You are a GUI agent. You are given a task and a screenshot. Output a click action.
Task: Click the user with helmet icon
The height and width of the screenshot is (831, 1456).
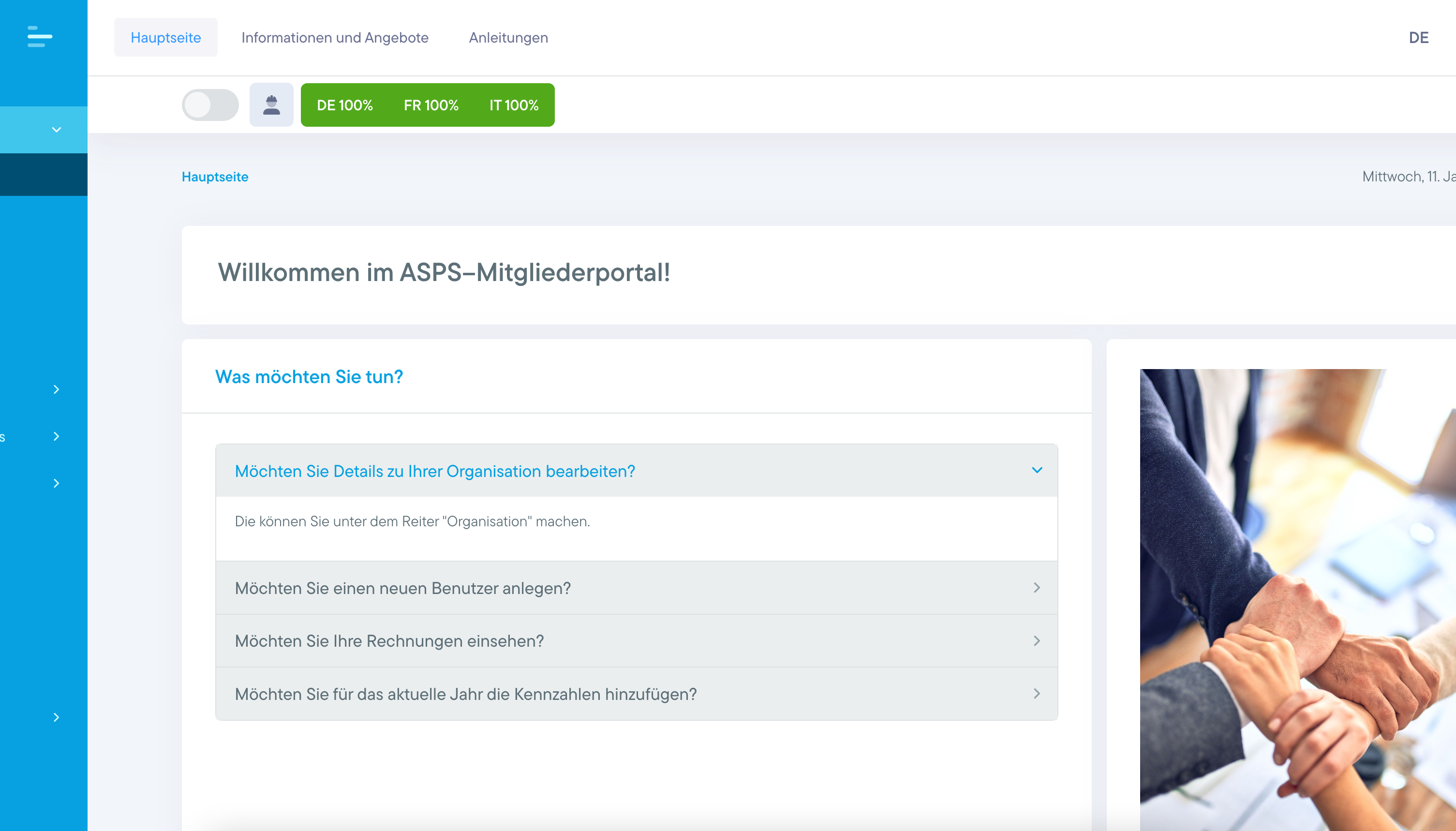pyautogui.click(x=271, y=105)
